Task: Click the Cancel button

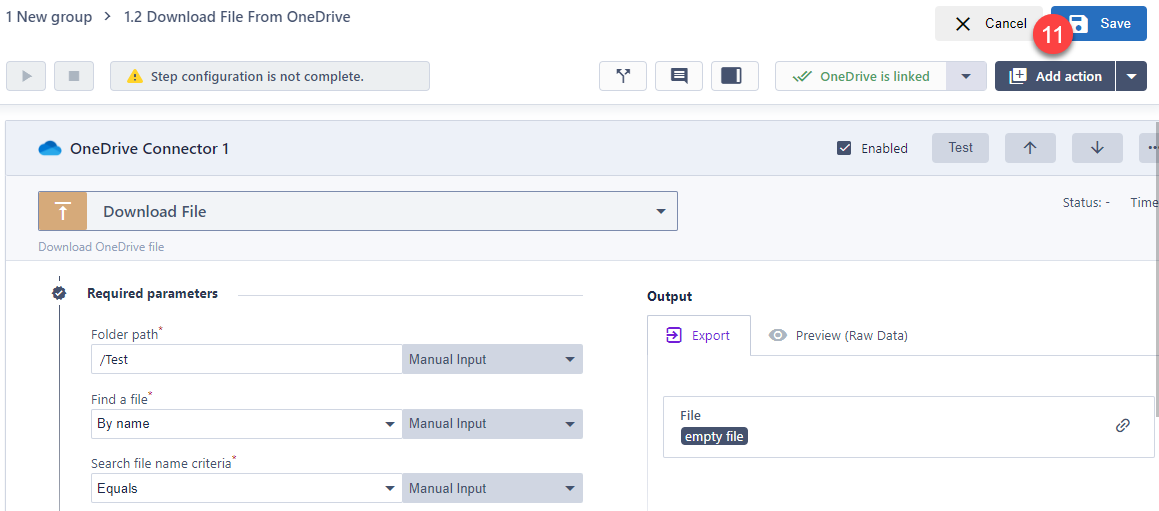Action: pos(989,24)
